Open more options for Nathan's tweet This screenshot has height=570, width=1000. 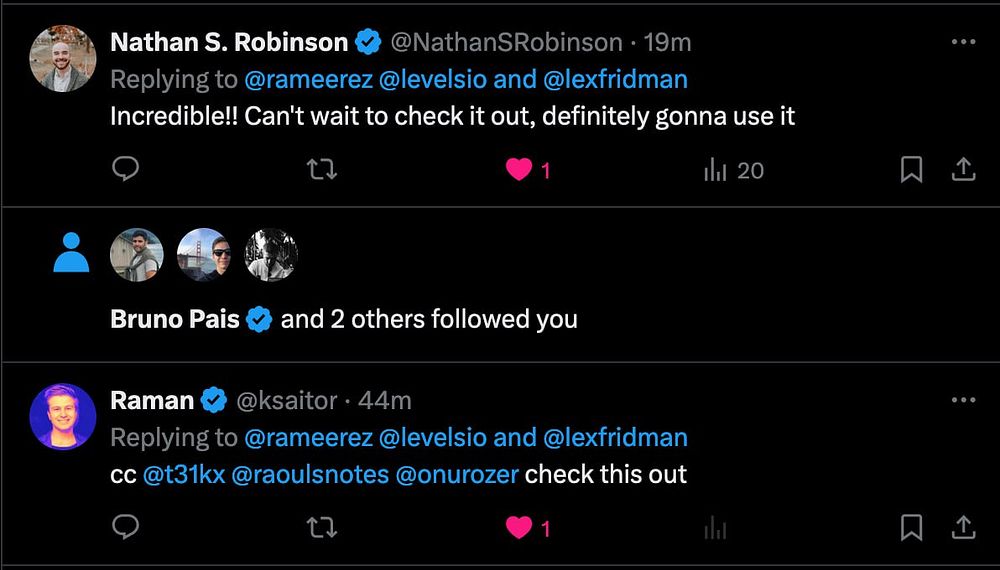[963, 43]
